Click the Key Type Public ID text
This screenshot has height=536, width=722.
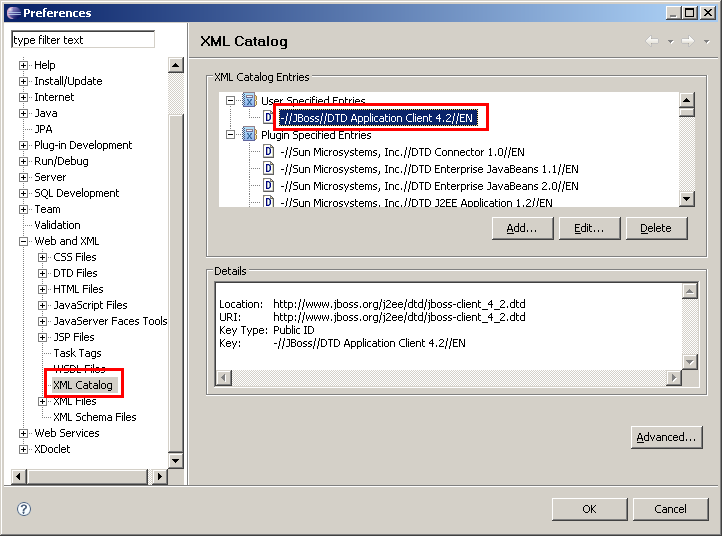tap(294, 330)
